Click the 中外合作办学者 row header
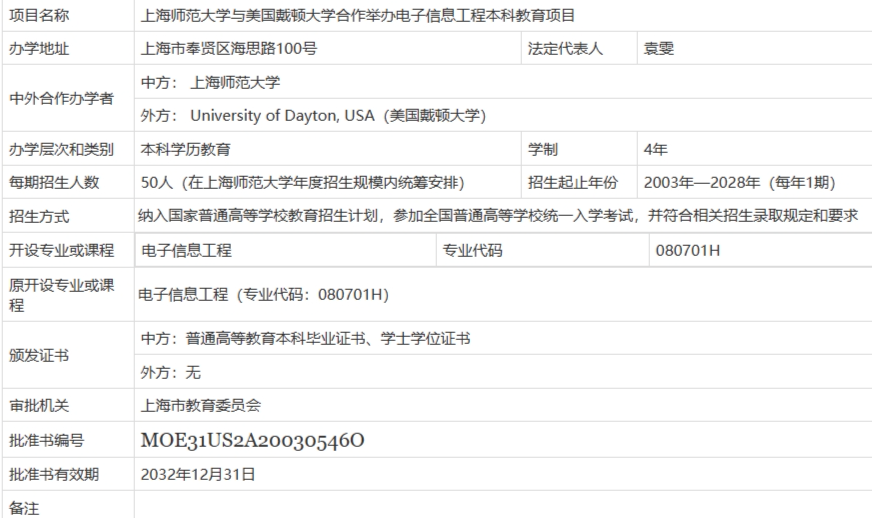Viewport: 872px width, 518px height. pyautogui.click(x=62, y=99)
